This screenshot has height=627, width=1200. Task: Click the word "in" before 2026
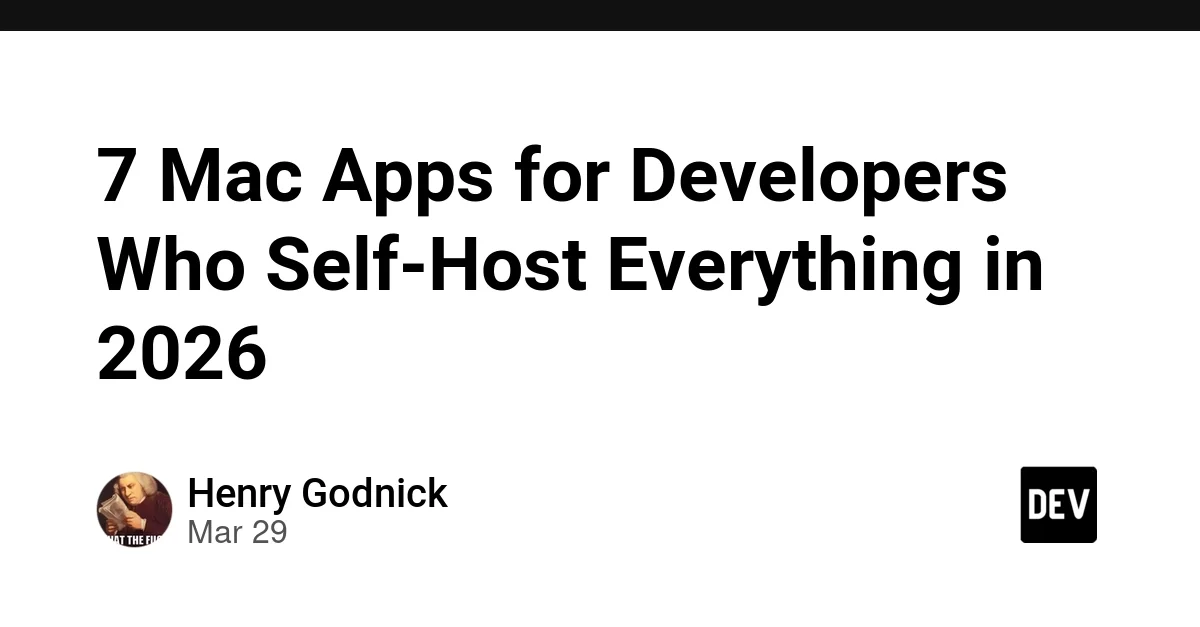[x=1012, y=265]
